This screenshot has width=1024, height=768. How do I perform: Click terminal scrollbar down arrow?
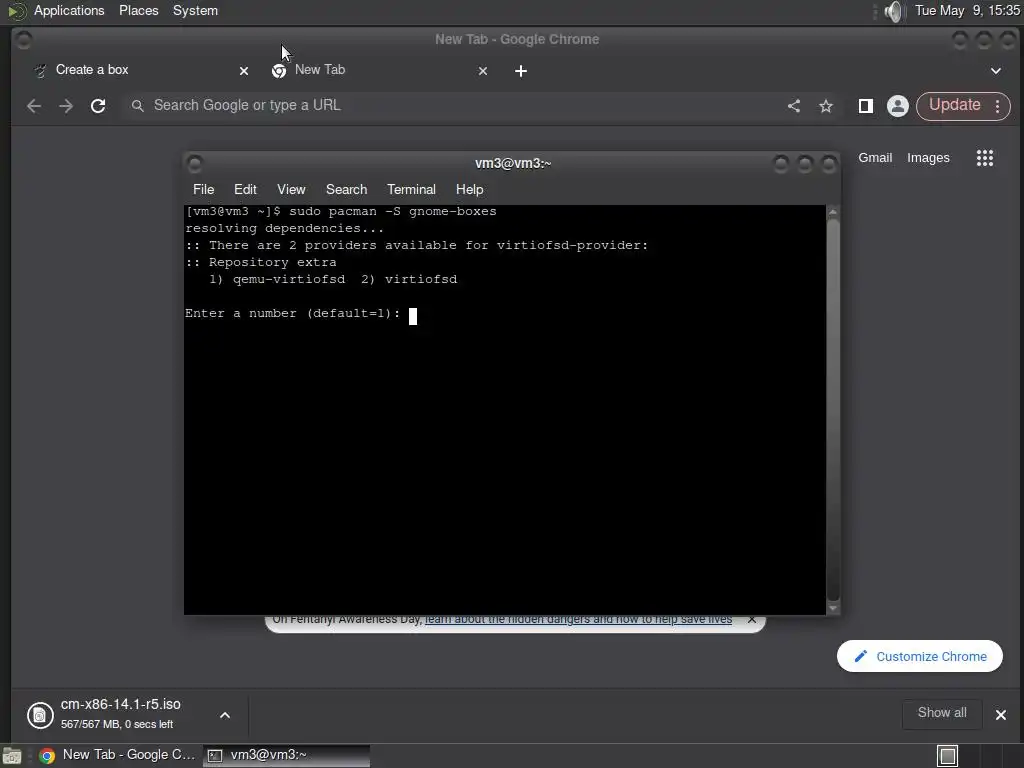click(833, 608)
